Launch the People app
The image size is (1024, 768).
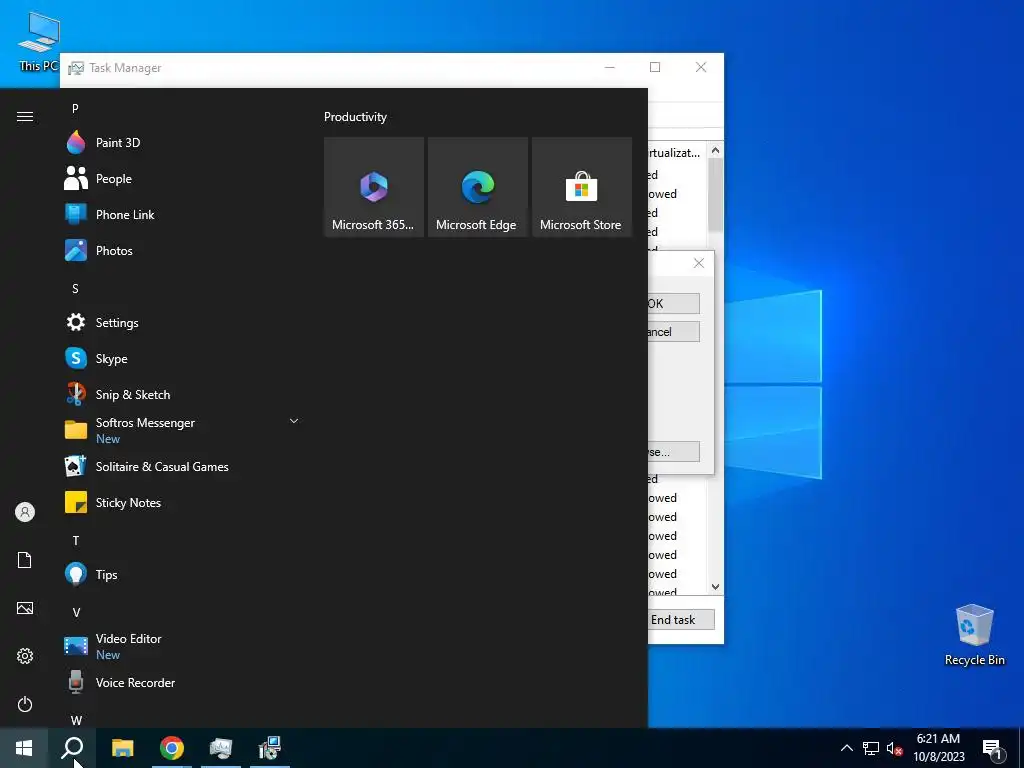[x=183, y=178]
